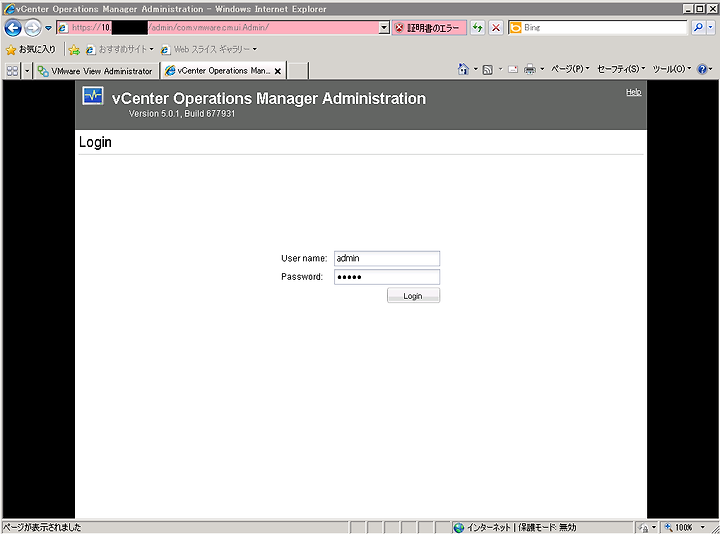The image size is (720, 534).
Task: Open the search provider dropdown arrow
Action: [710, 28]
